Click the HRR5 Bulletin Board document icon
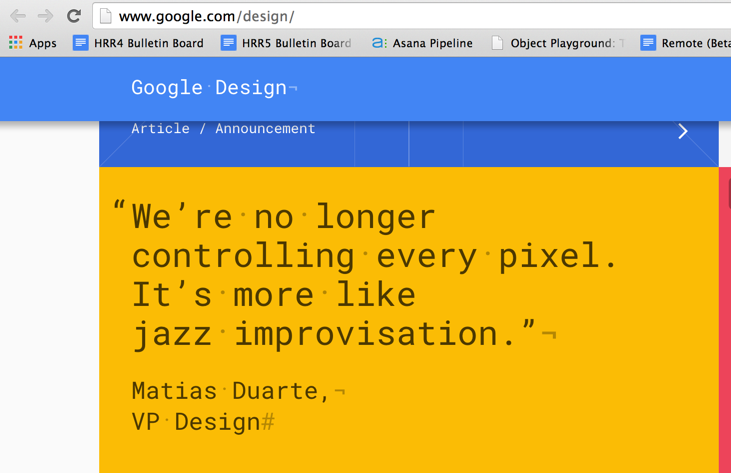The width and height of the screenshot is (731, 473). [228, 43]
